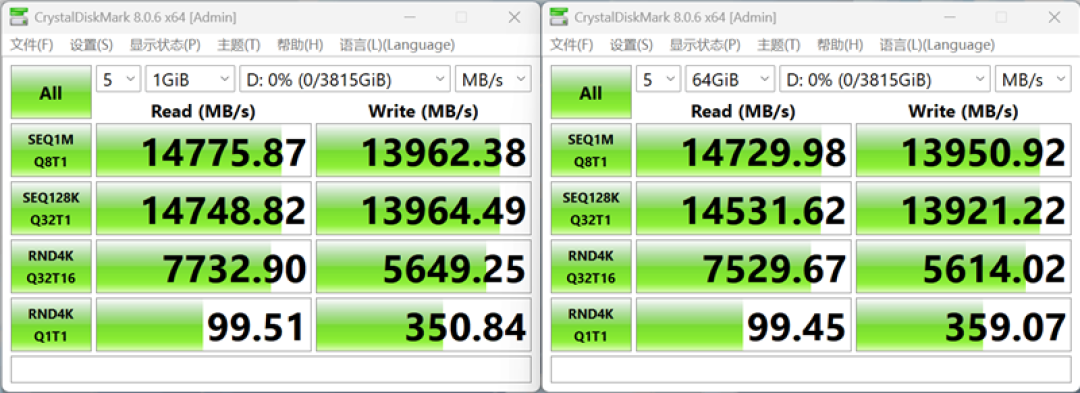
Task: Click write result 13950.92 in right window
Action: tap(964, 150)
